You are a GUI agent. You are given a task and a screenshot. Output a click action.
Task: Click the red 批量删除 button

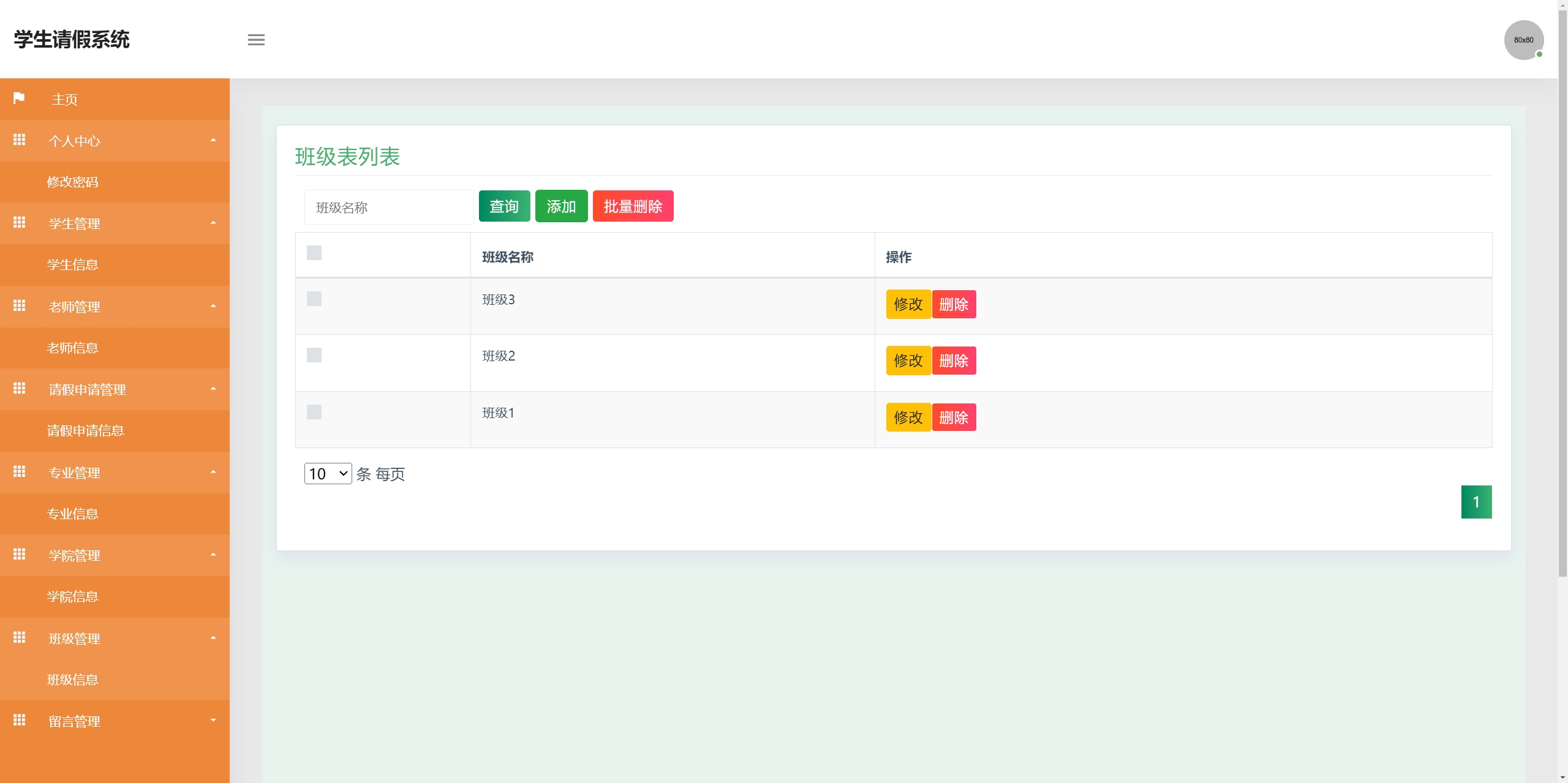[x=633, y=206]
